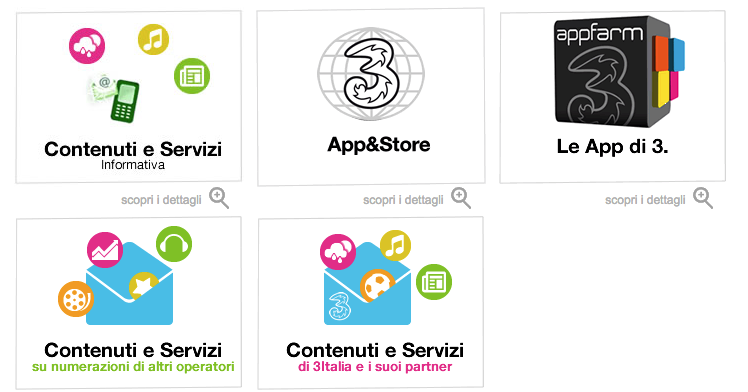Click the 3 globe logo in App&Store card
The image size is (748, 392).
tap(371, 74)
